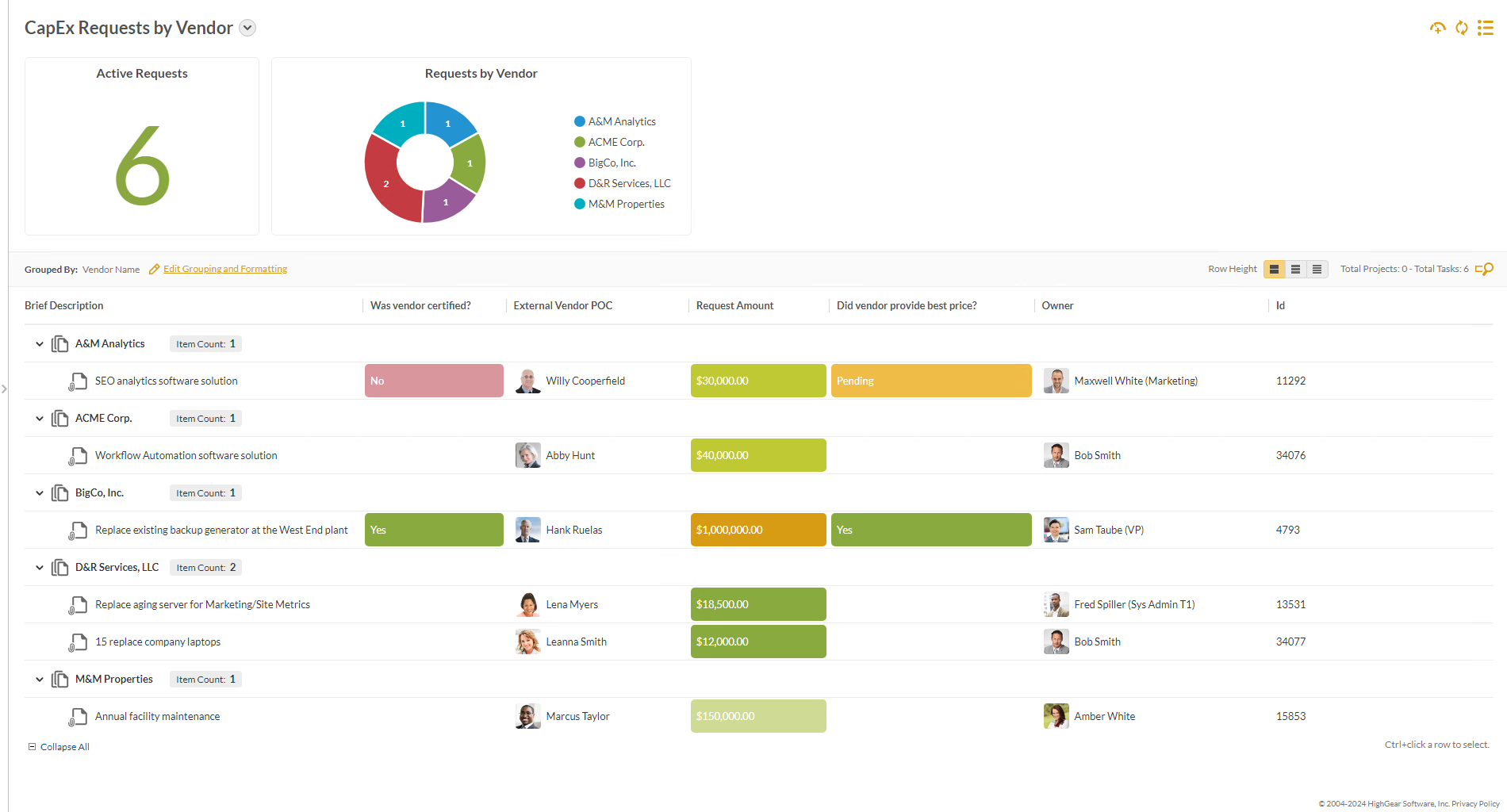Click the red D&R Services donut slice
This screenshot has height=812, width=1507.
click(x=386, y=184)
